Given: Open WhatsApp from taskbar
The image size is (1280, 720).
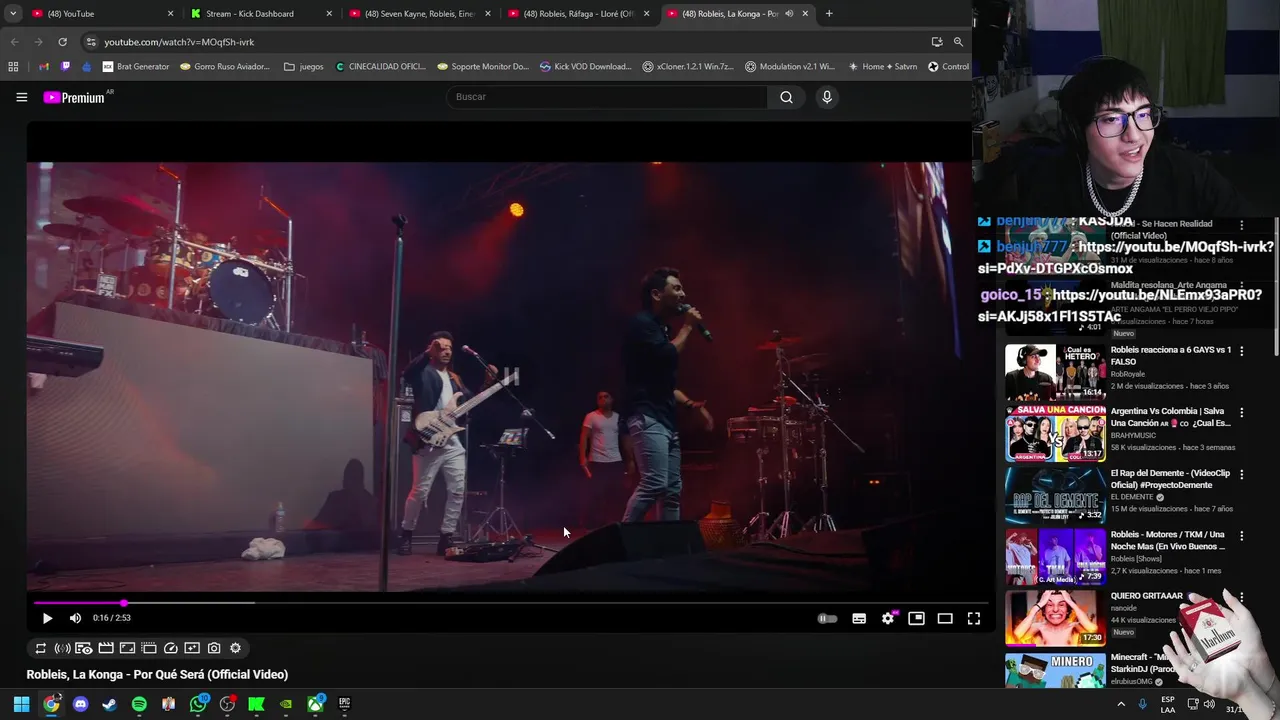Looking at the screenshot, I should [x=198, y=704].
